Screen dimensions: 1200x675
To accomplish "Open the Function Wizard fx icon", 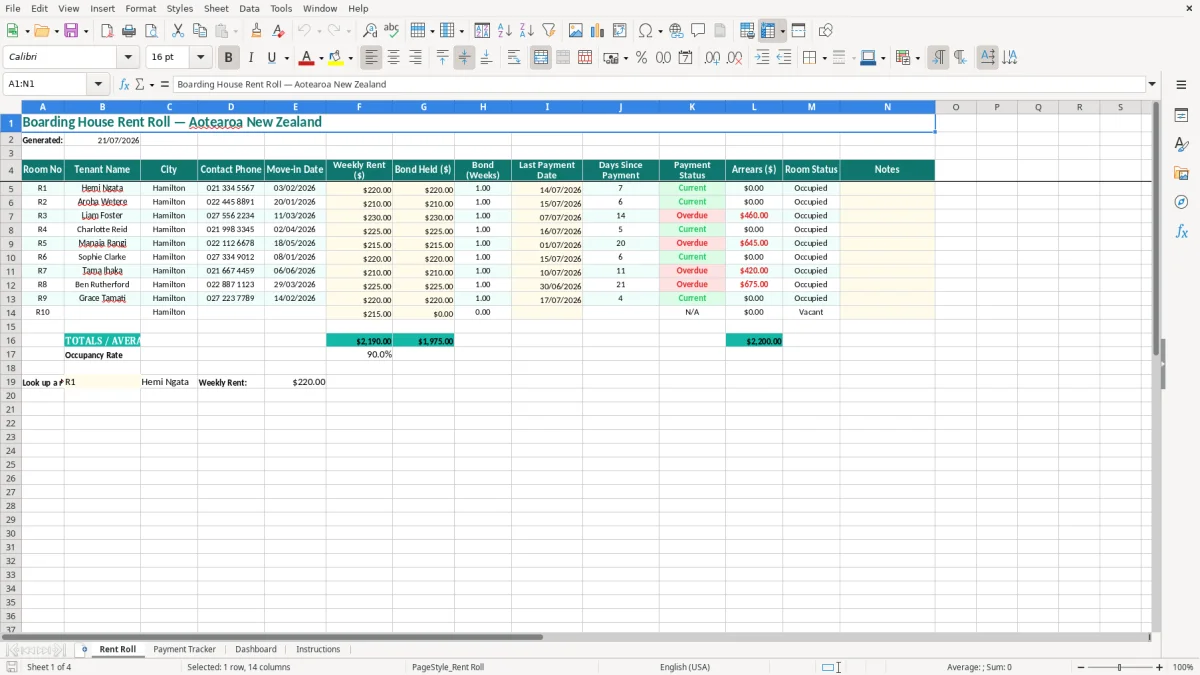I will click(124, 85).
